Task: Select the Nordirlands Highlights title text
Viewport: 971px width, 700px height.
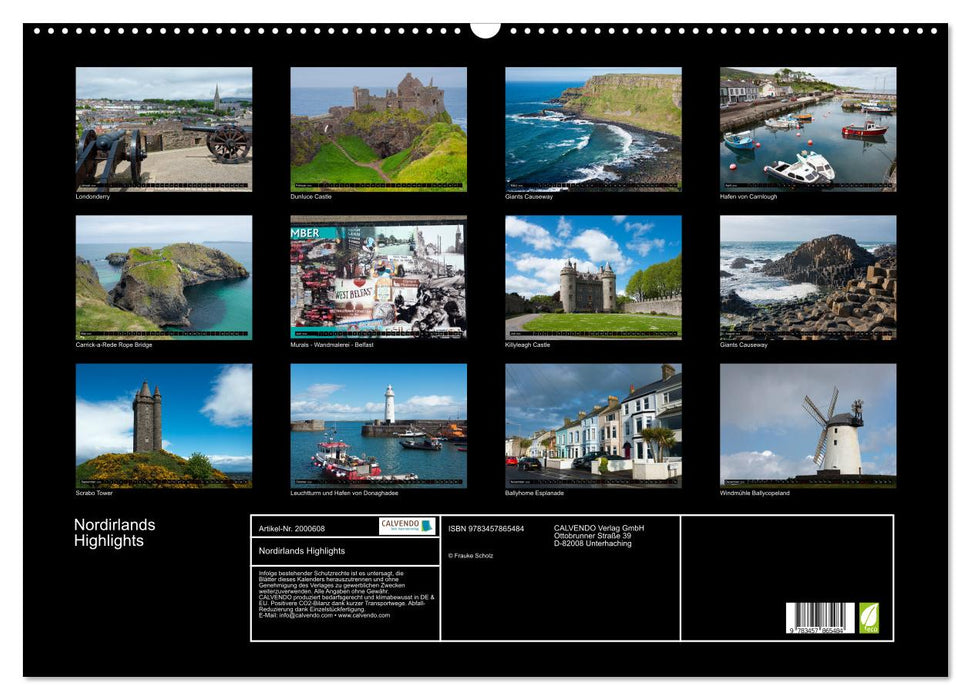Action: pos(113,531)
